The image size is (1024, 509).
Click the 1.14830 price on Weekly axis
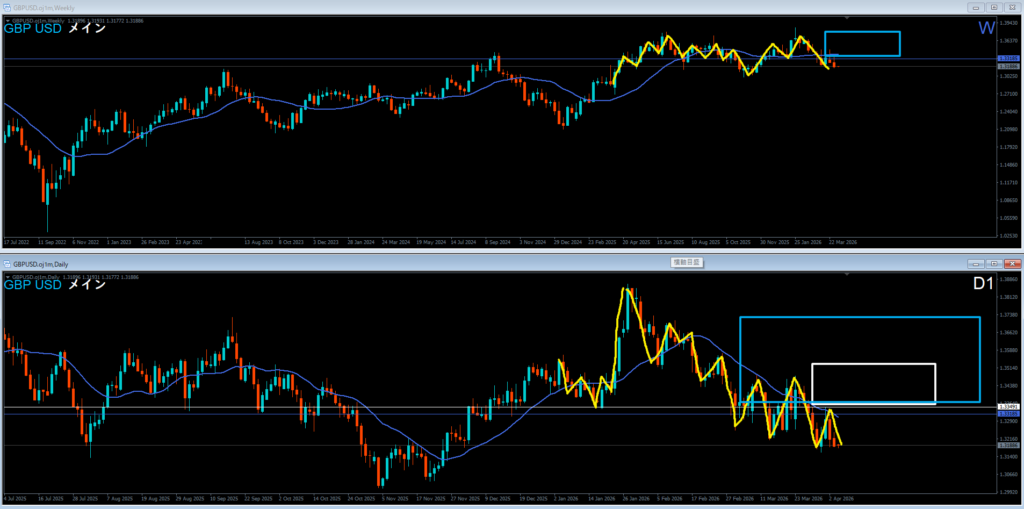pos(1009,165)
